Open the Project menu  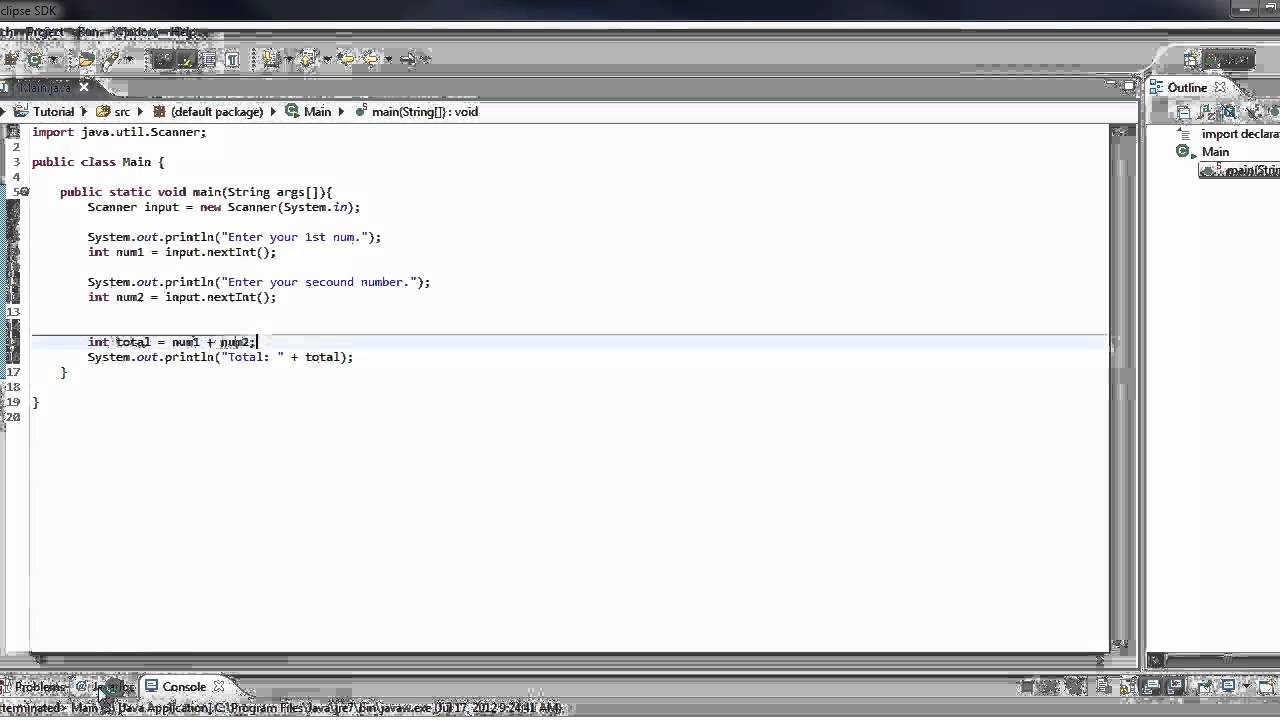coord(45,32)
